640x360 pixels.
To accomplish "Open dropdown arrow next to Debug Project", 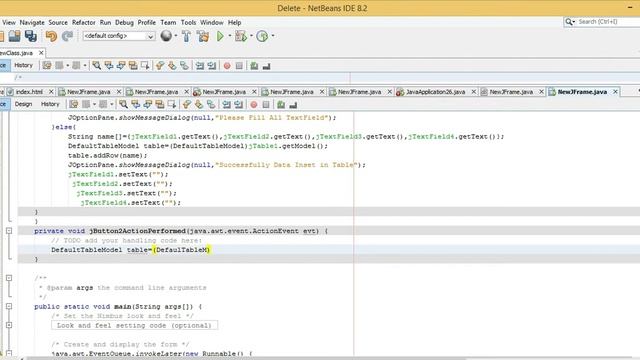I will pyautogui.click(x=251, y=36).
